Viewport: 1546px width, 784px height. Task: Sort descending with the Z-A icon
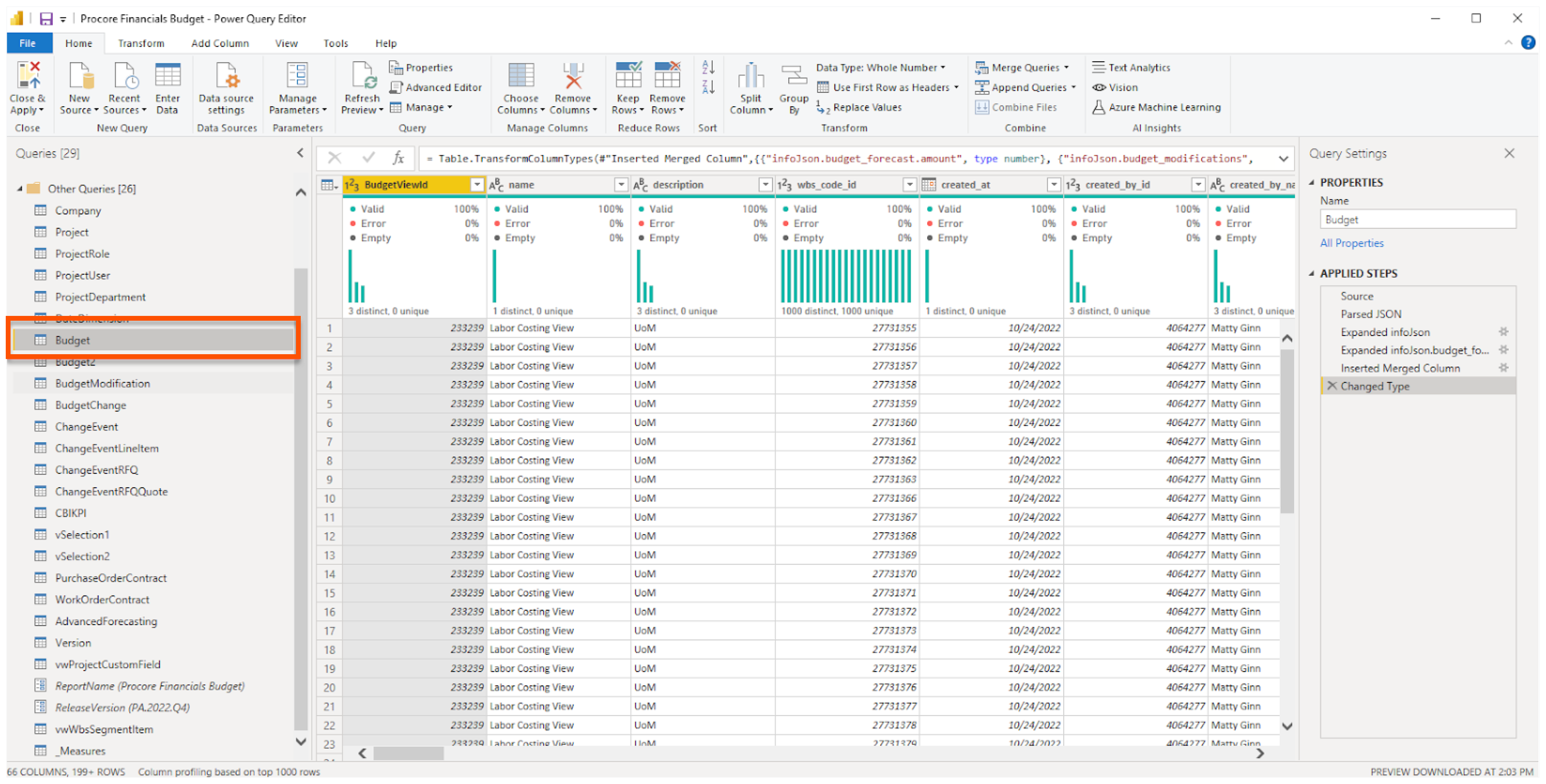pos(708,87)
